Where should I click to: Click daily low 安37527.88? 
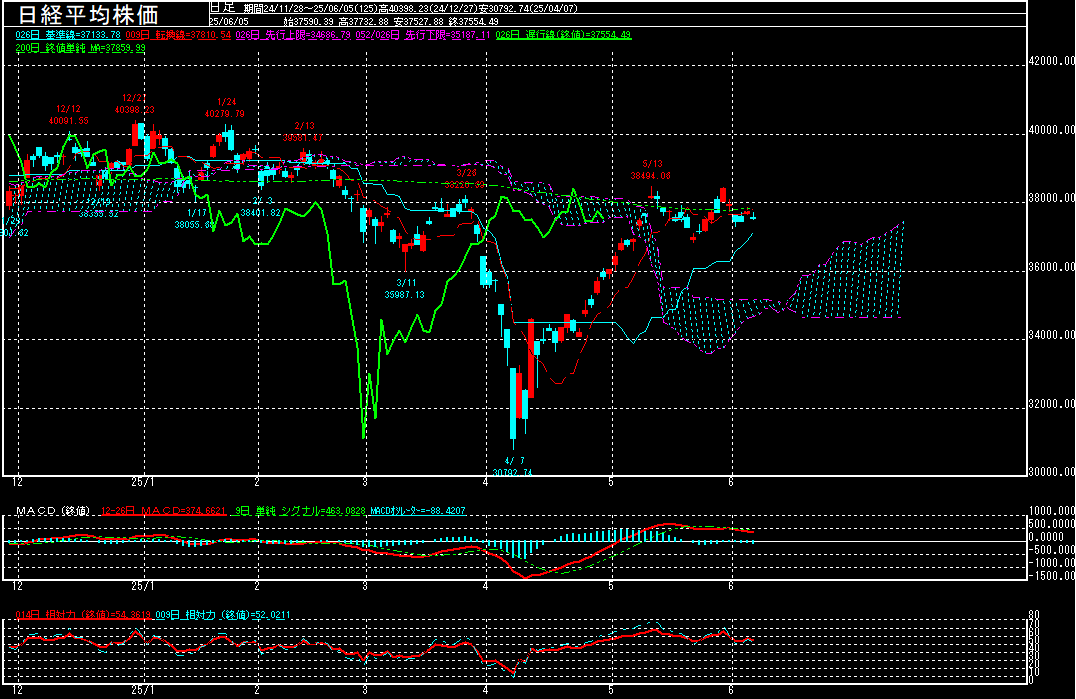(x=419, y=21)
